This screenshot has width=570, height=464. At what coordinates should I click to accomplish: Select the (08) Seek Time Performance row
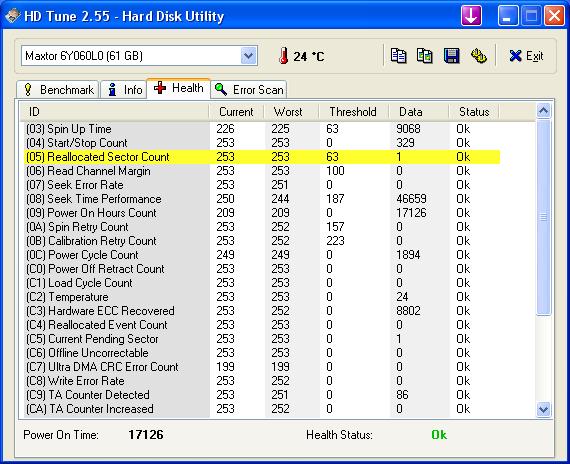(x=262, y=199)
